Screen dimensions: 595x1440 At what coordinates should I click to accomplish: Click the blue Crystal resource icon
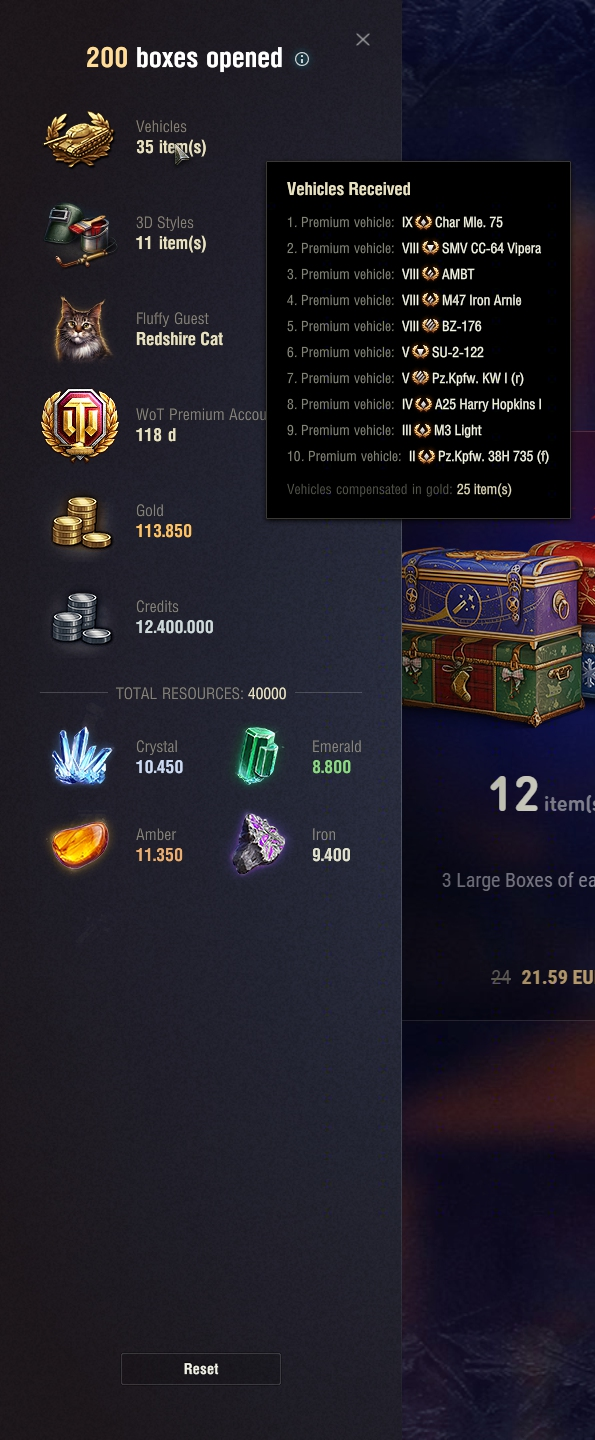[81, 757]
